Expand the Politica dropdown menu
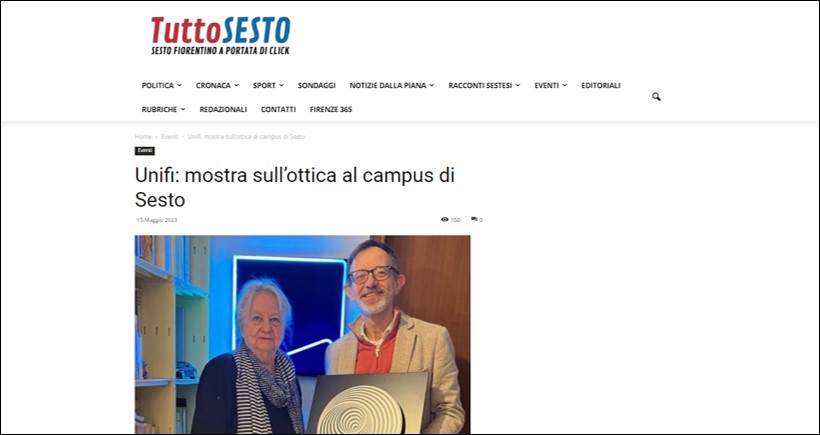Viewport: 820px width, 435px height. coord(162,85)
